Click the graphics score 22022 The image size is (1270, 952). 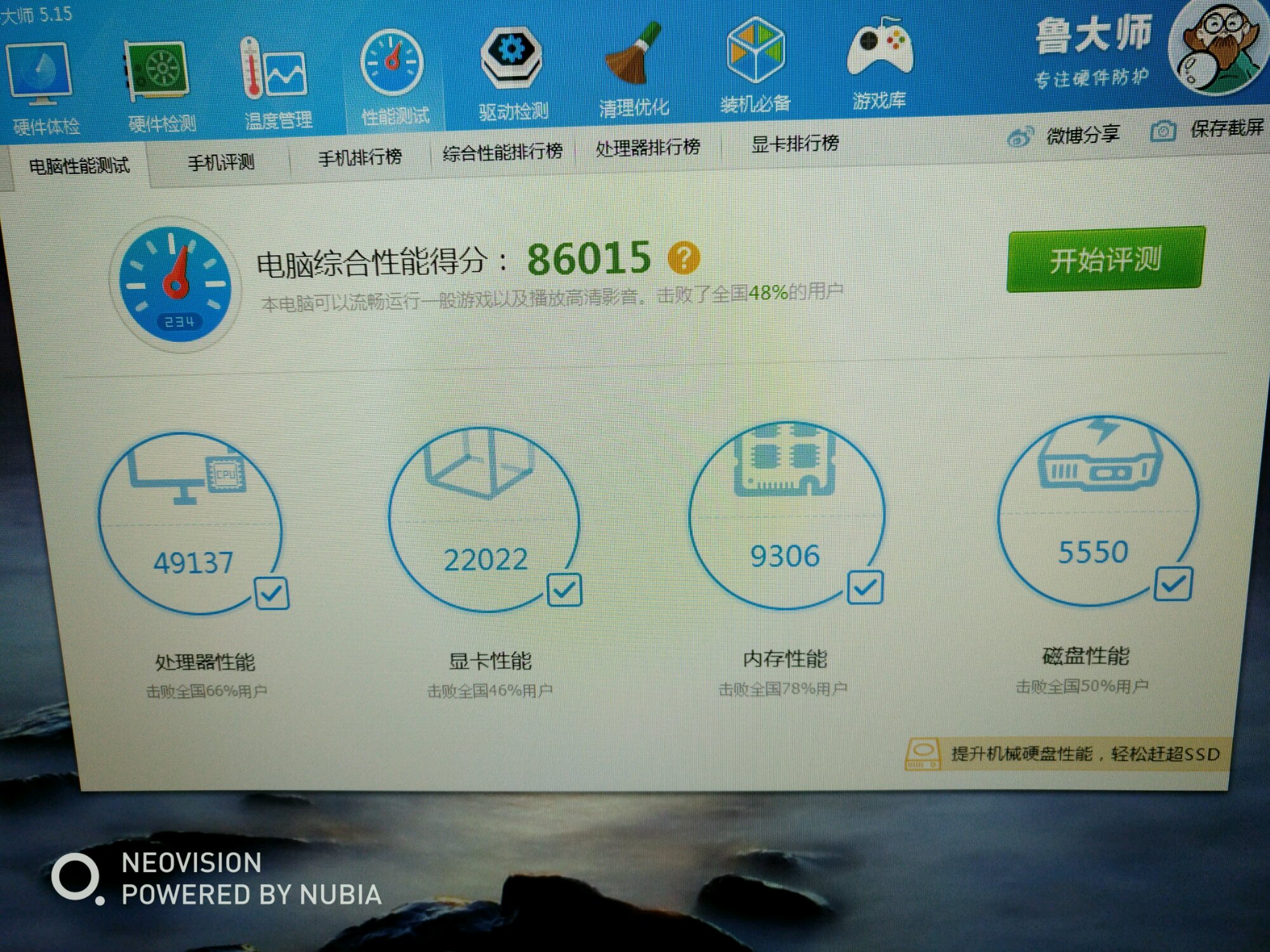pyautogui.click(x=486, y=560)
